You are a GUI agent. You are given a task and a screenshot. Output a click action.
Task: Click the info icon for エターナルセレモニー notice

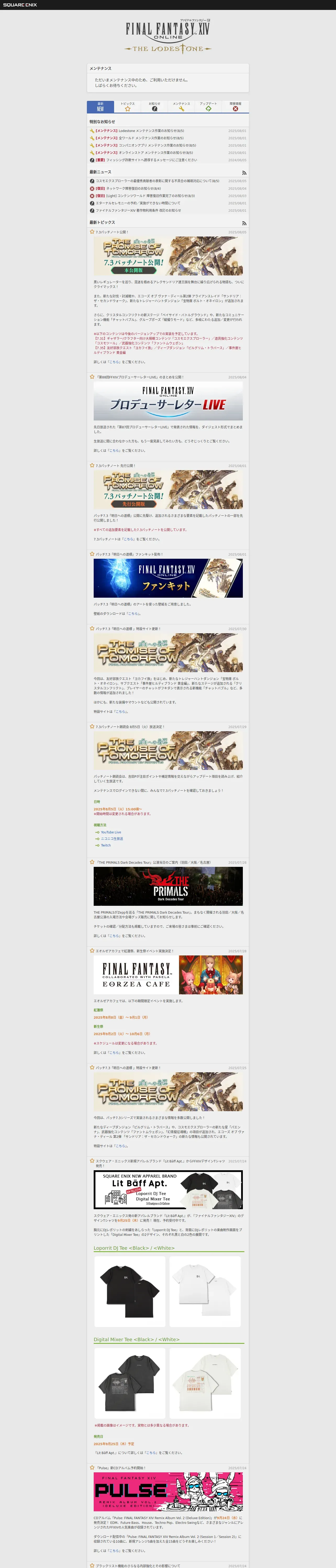(x=92, y=203)
